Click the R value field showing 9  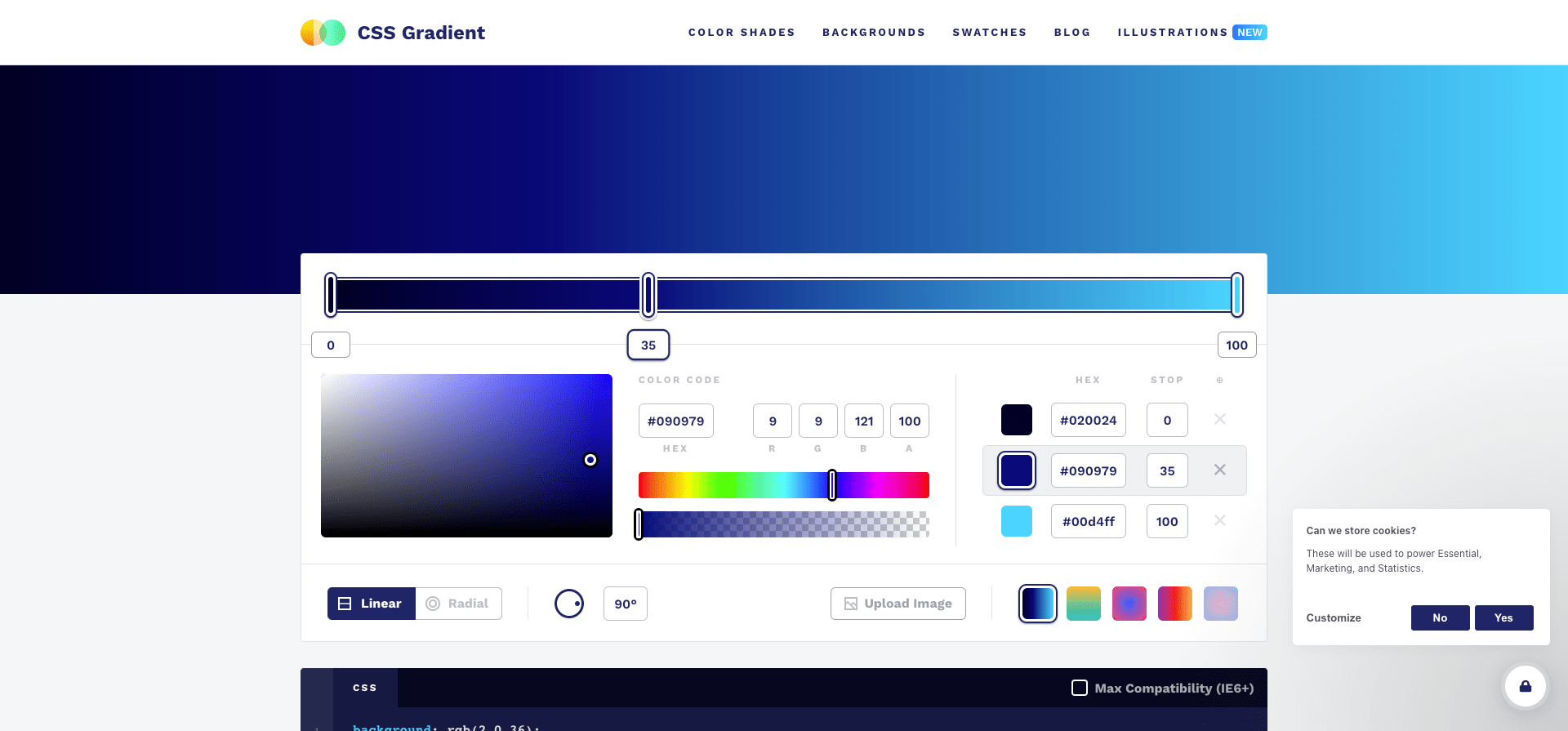(773, 421)
